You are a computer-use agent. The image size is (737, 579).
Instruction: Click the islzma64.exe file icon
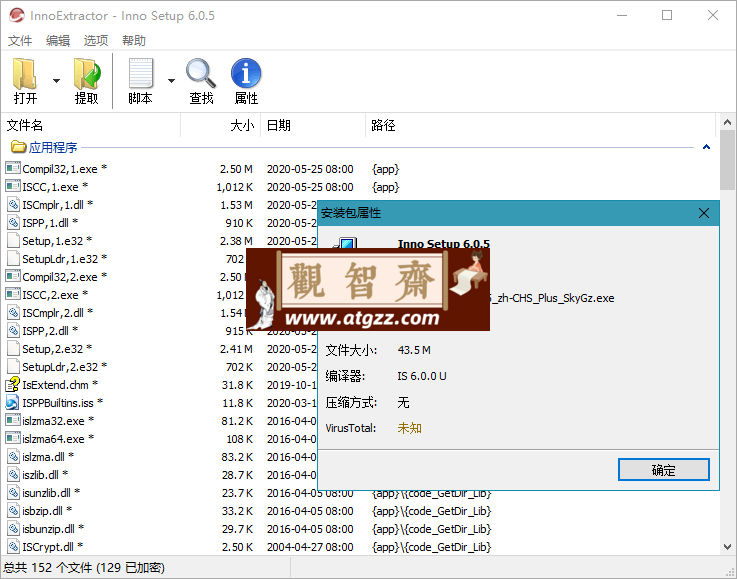pos(13,438)
